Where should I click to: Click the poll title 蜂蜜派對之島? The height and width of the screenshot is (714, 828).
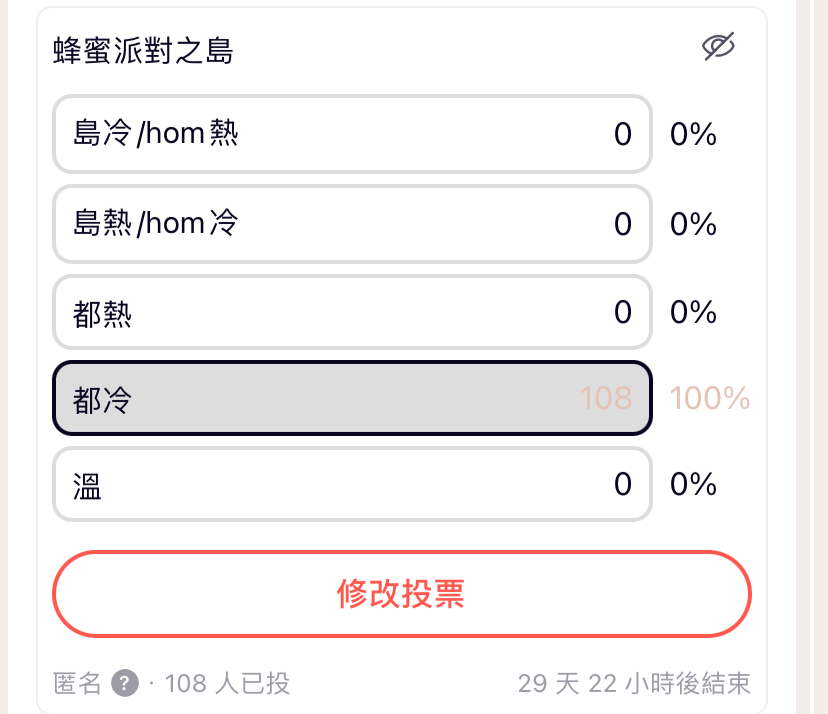[143, 51]
